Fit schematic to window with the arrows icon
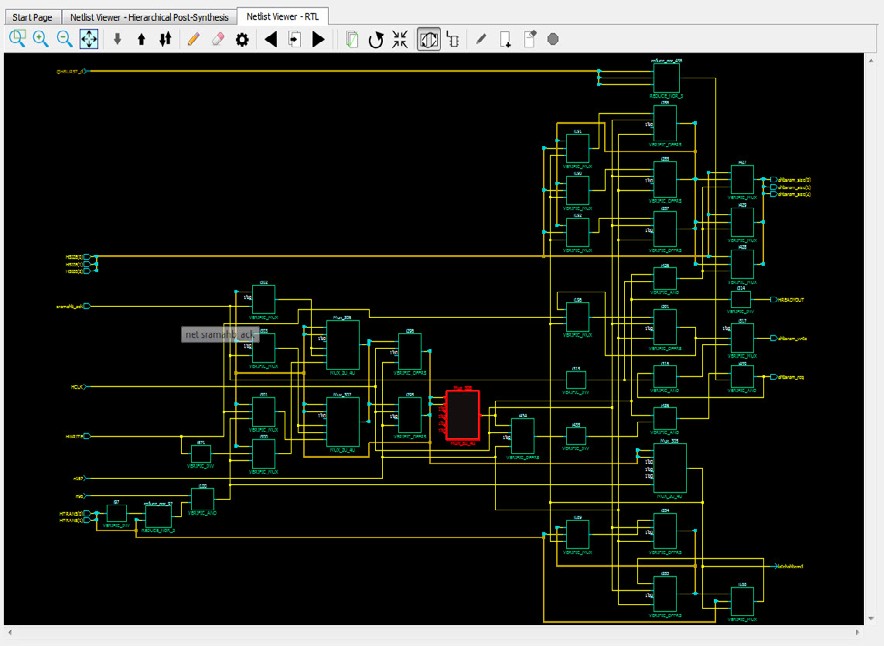Screen dimensions: 884x646 (89, 39)
